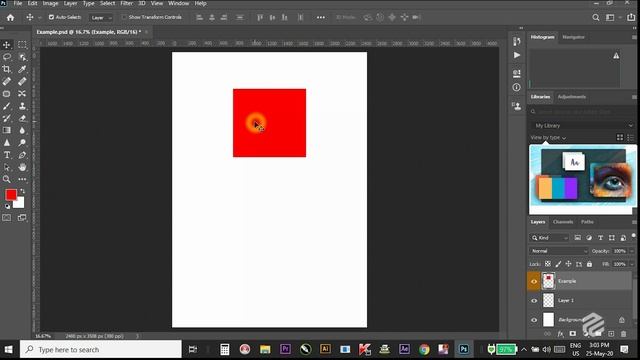Toggle Quick Mask mode icon
This screenshot has height=360, width=640.
(7, 218)
